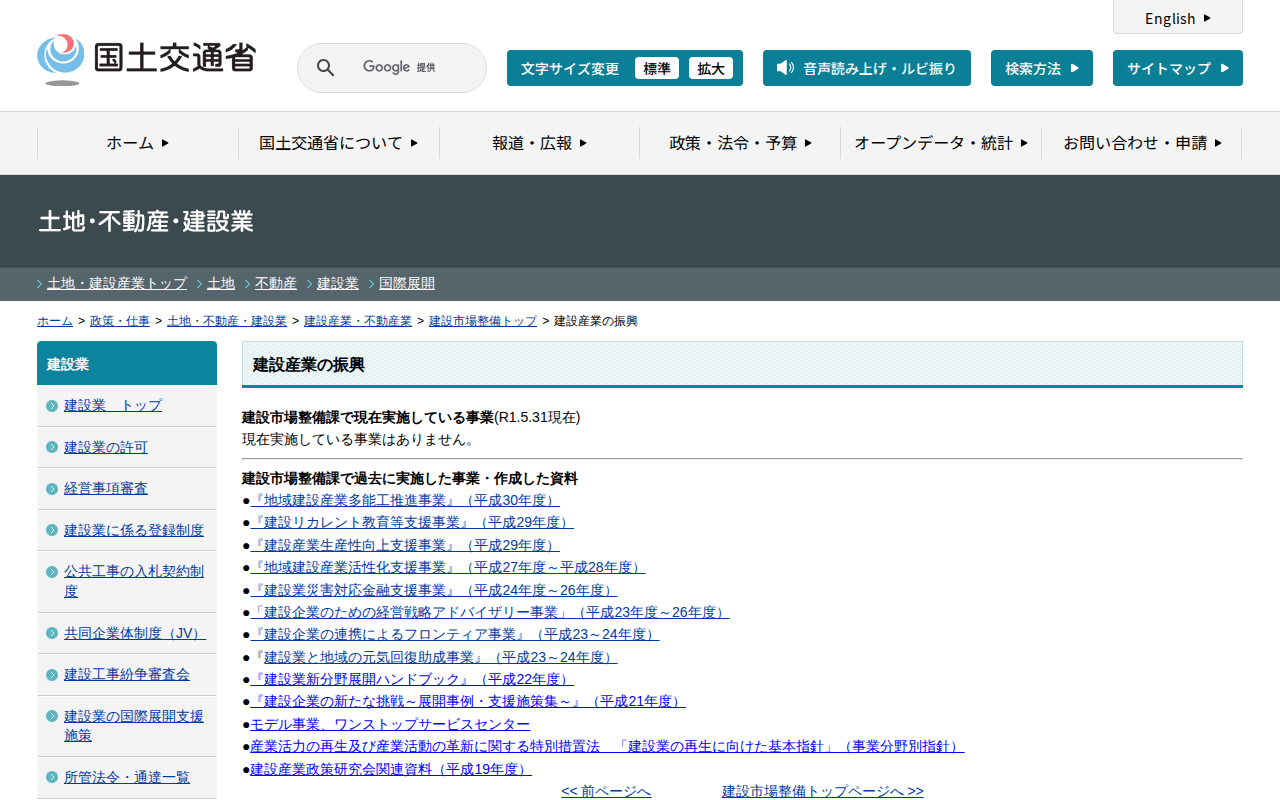Viewport: 1280px width, 800px height.
Task: Expand the 国土交通省について menu
Action: coord(338,143)
